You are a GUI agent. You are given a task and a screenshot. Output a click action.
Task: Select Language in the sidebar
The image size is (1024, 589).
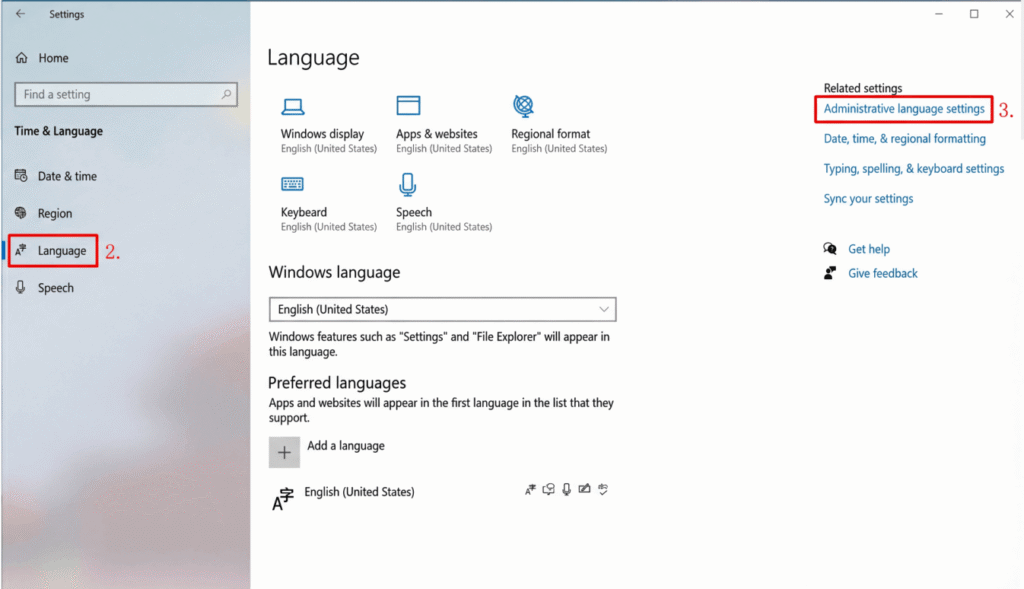62,251
